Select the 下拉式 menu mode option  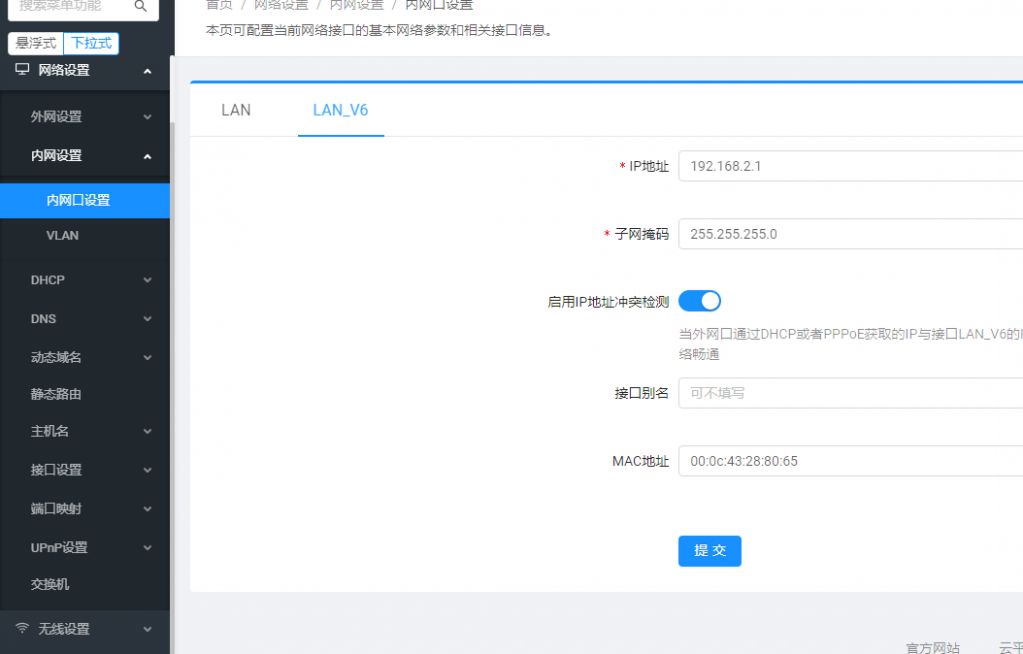coord(91,43)
